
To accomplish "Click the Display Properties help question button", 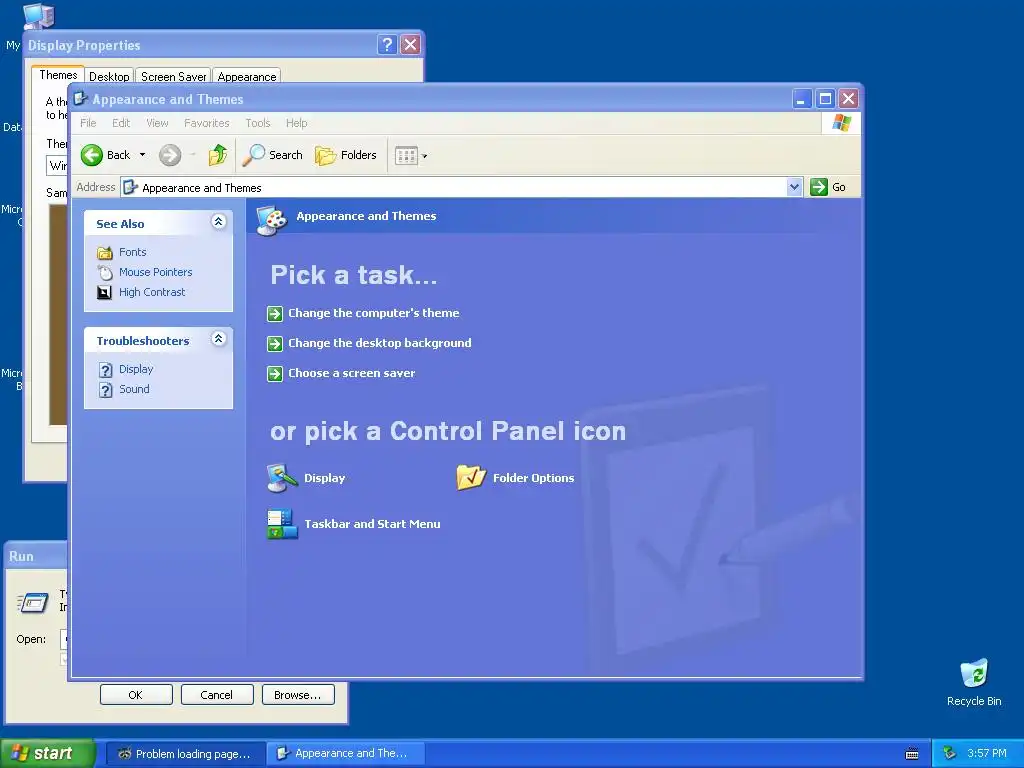I will tap(387, 44).
